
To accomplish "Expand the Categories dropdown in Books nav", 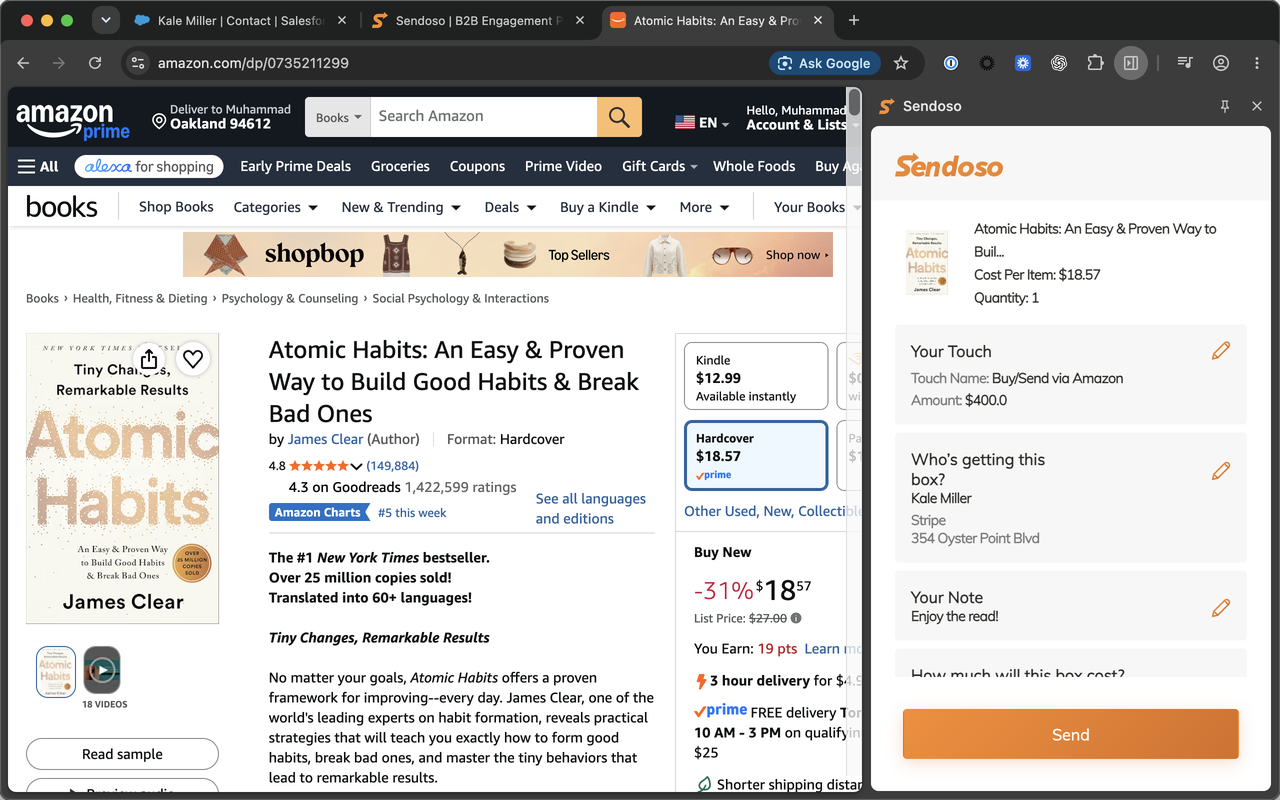I will point(276,207).
